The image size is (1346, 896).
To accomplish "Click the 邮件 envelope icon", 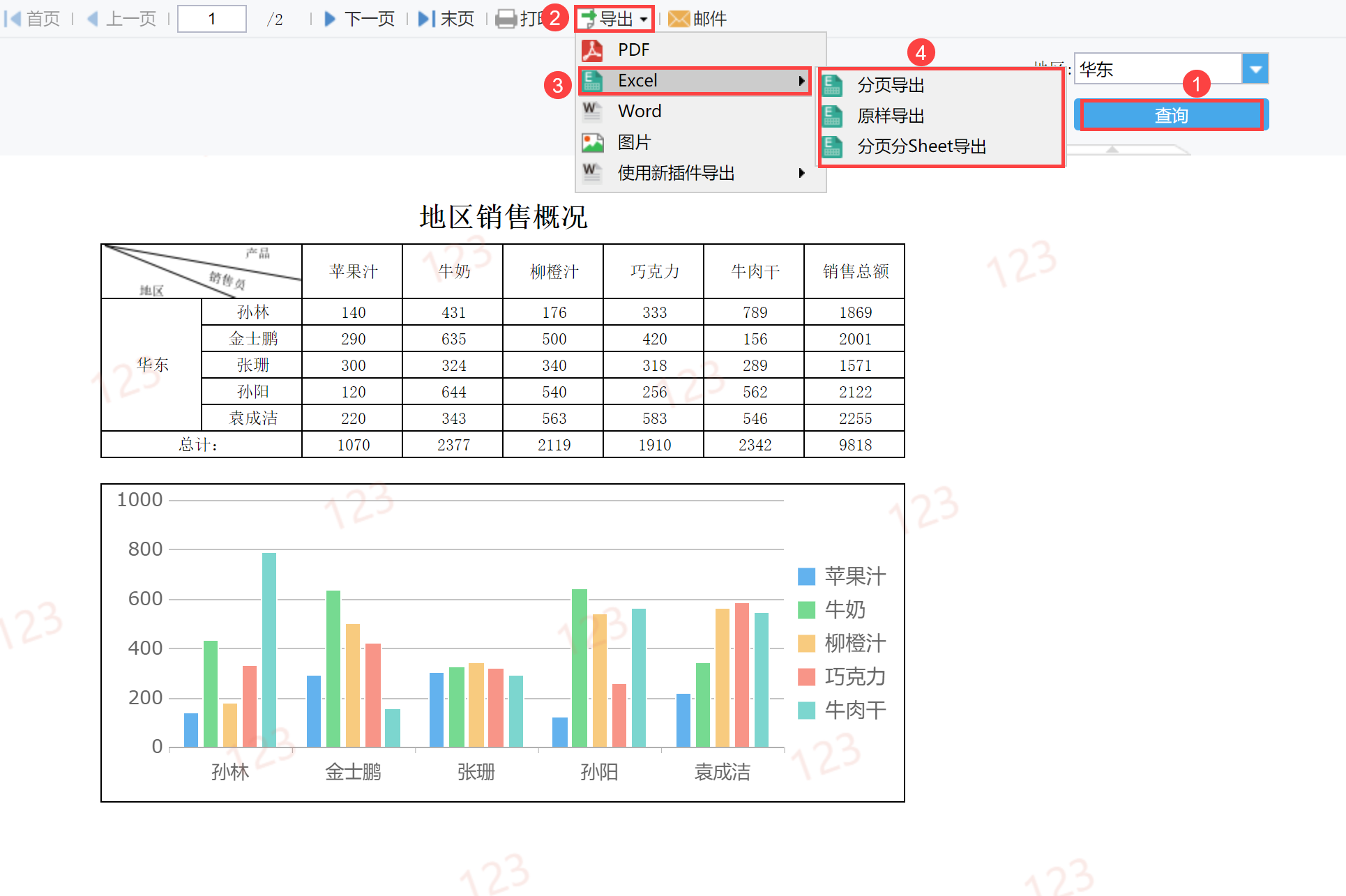I will (x=678, y=19).
